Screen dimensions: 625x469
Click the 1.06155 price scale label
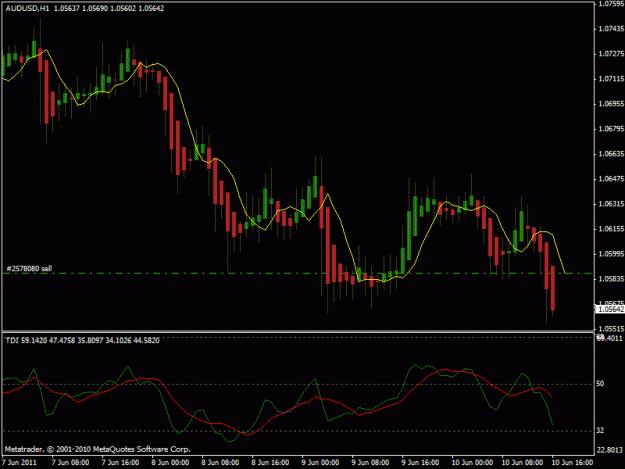point(611,229)
